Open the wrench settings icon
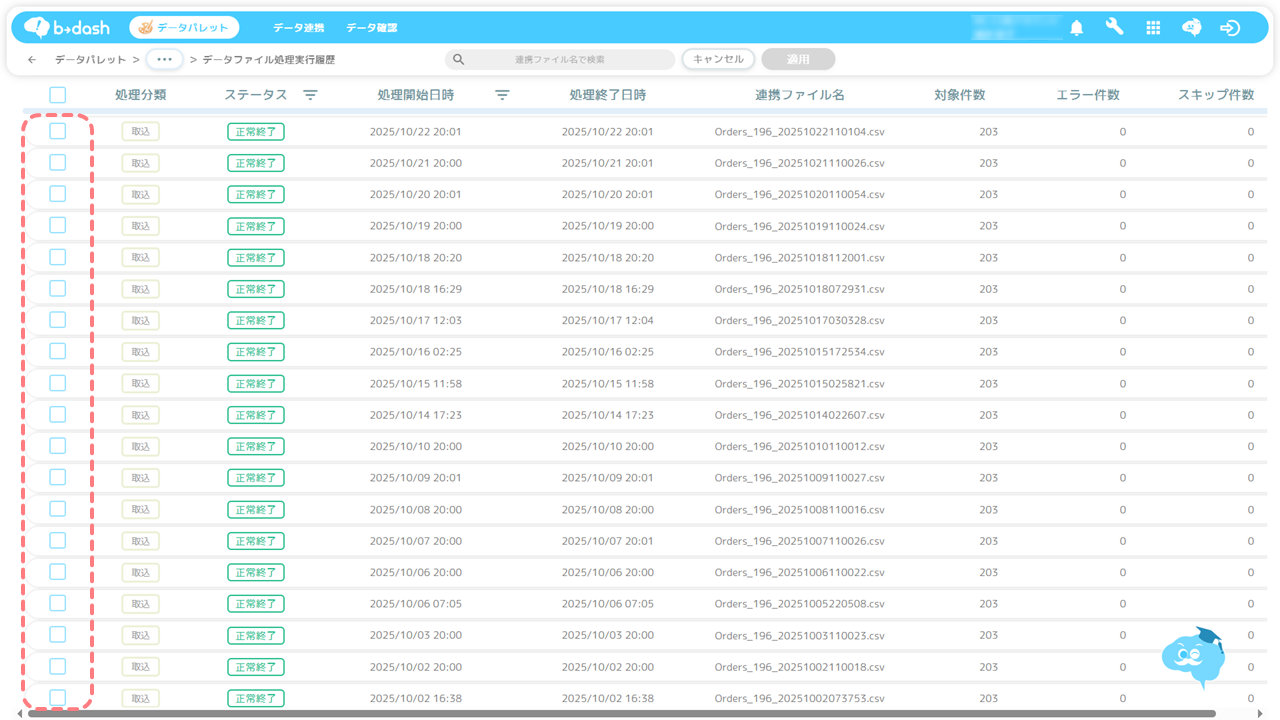This screenshot has height=720, width=1280. [1114, 28]
